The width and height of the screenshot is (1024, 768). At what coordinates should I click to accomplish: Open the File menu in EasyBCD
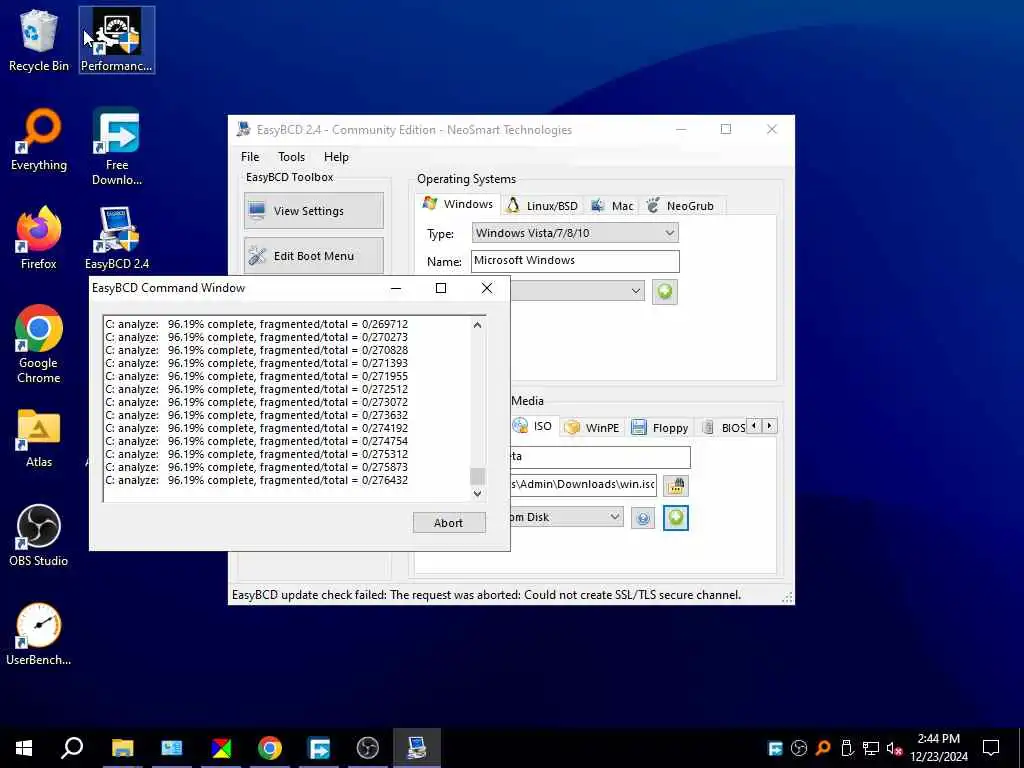coord(249,157)
